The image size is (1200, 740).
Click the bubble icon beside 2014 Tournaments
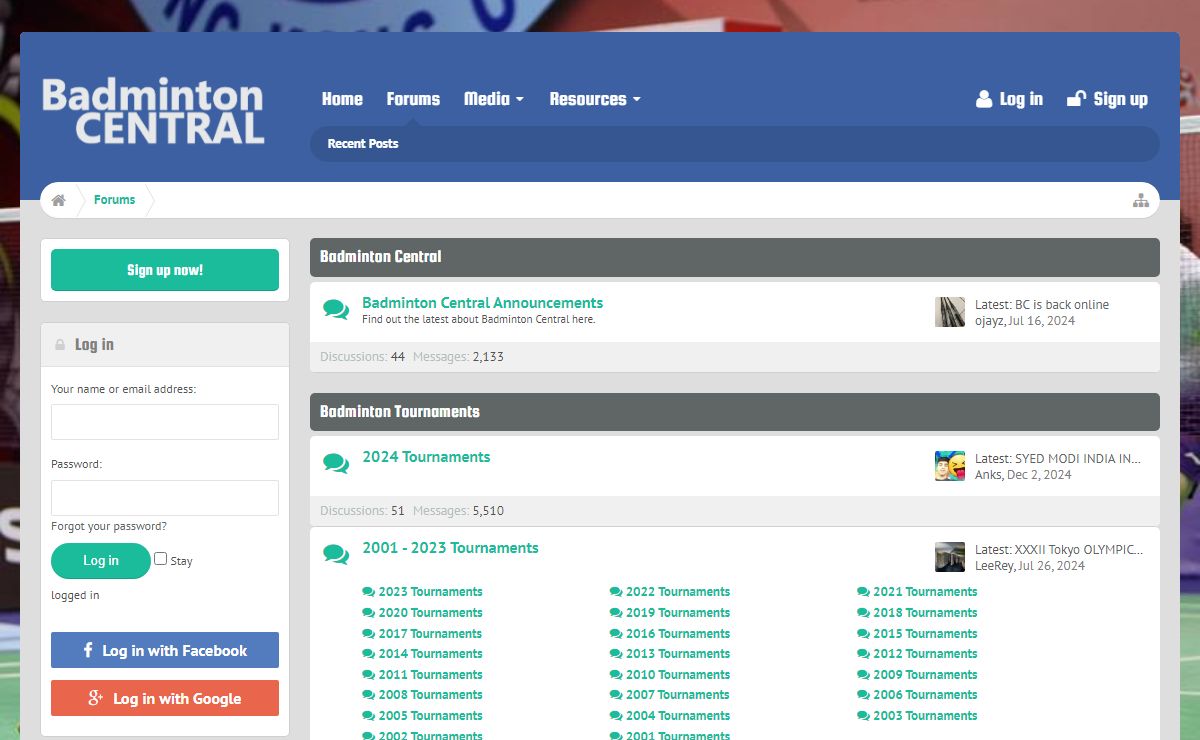[369, 654]
